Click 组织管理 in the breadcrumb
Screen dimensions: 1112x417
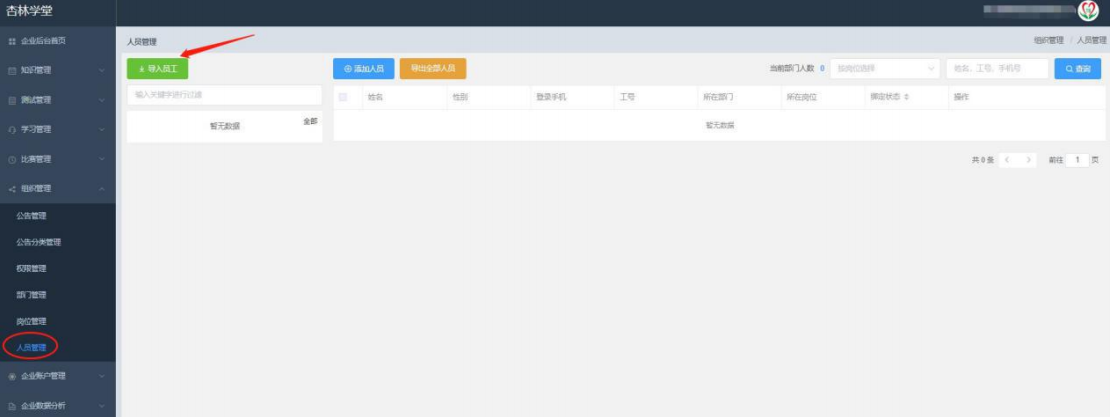tap(1048, 41)
